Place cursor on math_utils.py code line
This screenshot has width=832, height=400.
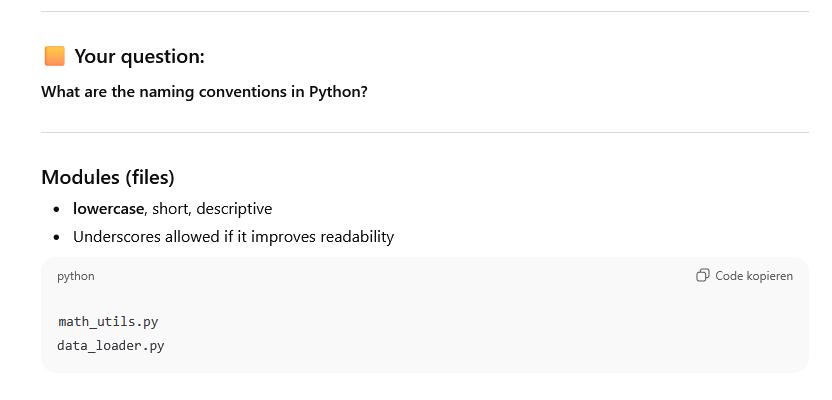pyautogui.click(x=108, y=322)
